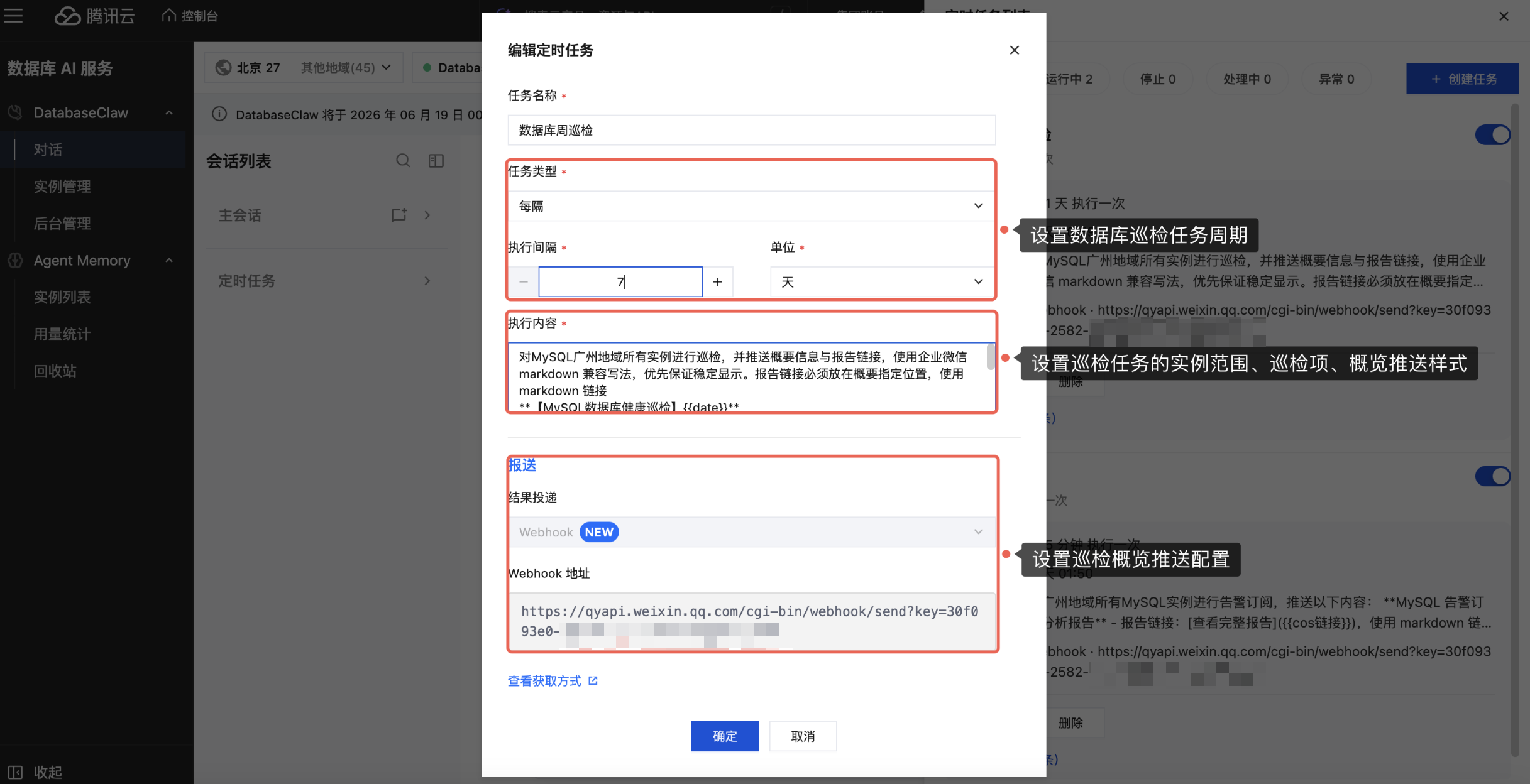Viewport: 1530px width, 784px height.
Task: Click the DatabaseClaw sidebar icon
Action: 15,112
